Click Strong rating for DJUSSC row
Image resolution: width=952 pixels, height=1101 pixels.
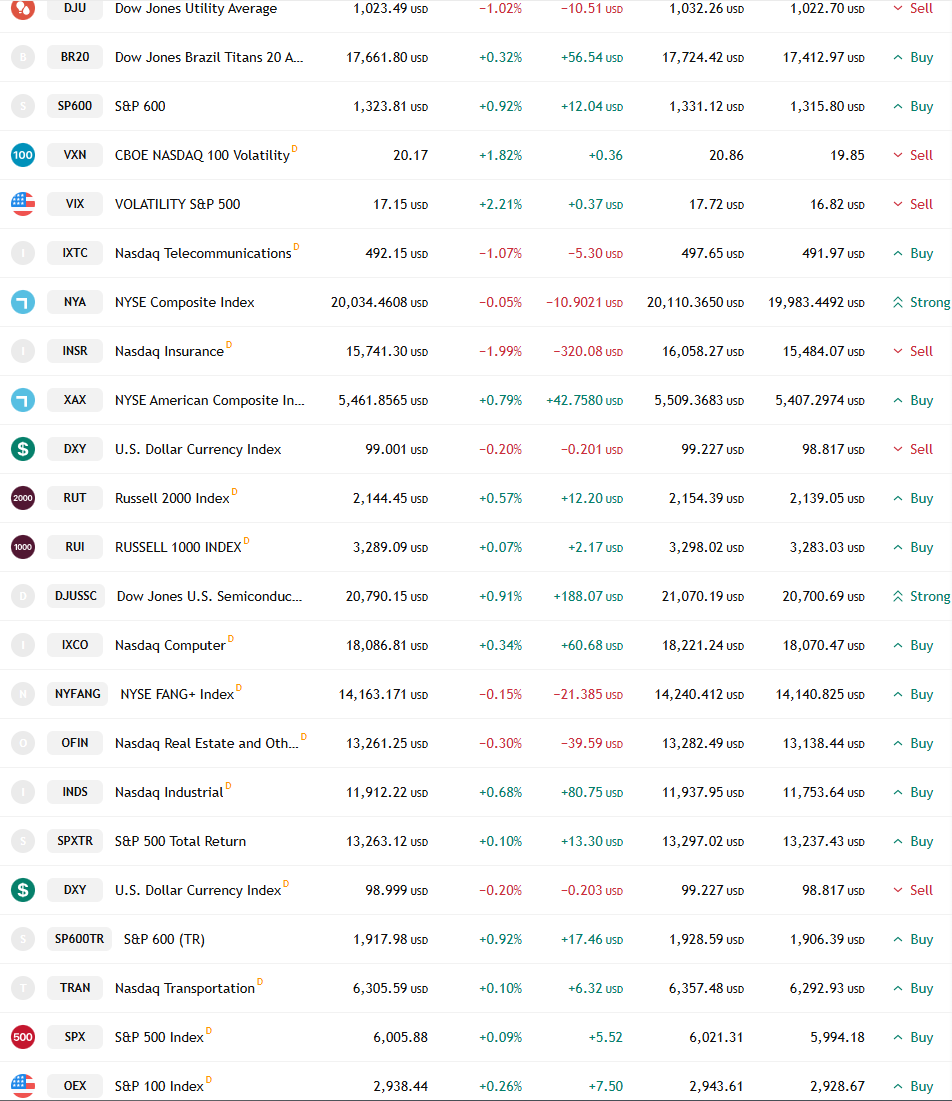point(921,596)
